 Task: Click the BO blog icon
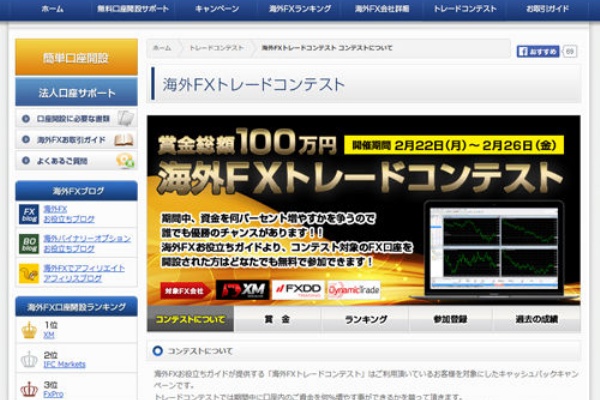point(29,244)
